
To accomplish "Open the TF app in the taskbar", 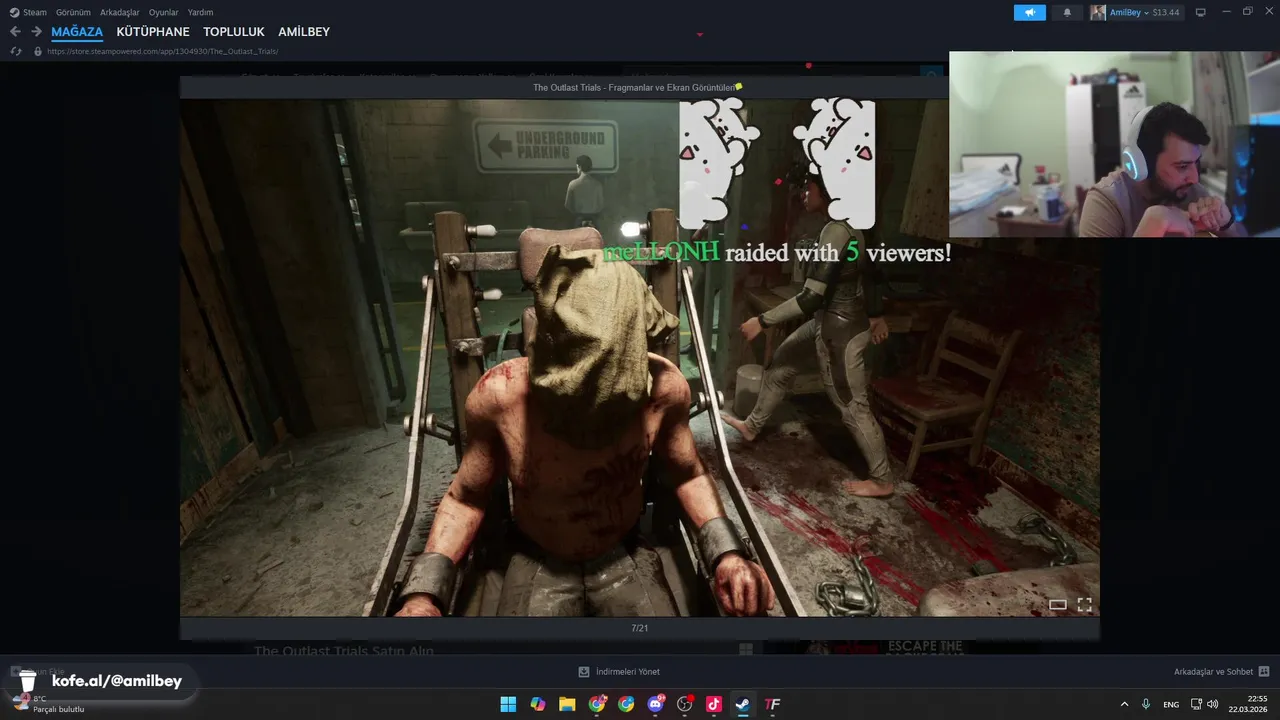I will [x=772, y=704].
